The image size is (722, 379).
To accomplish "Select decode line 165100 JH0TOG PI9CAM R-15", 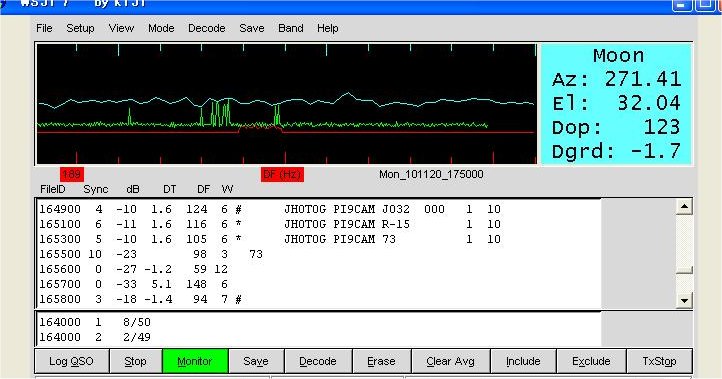I will 270,224.
